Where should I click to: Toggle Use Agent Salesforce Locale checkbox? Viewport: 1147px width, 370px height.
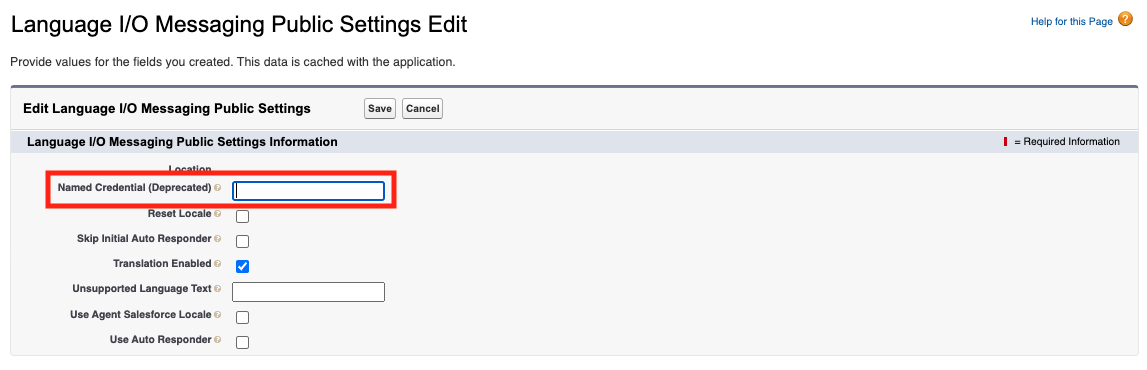[242, 317]
